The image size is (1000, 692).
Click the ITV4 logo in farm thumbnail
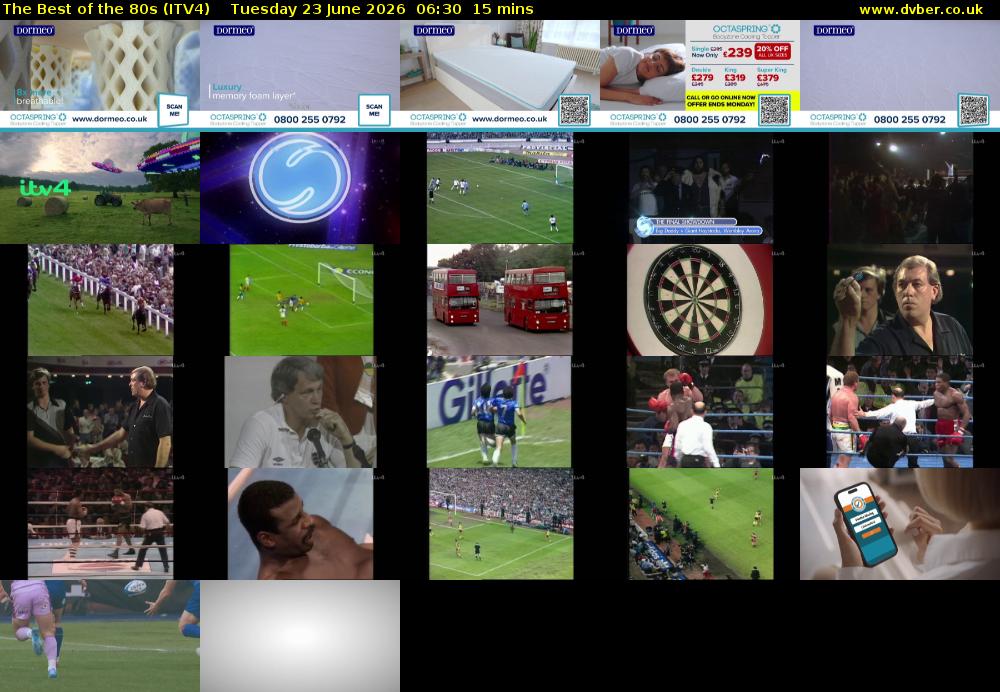45,188
